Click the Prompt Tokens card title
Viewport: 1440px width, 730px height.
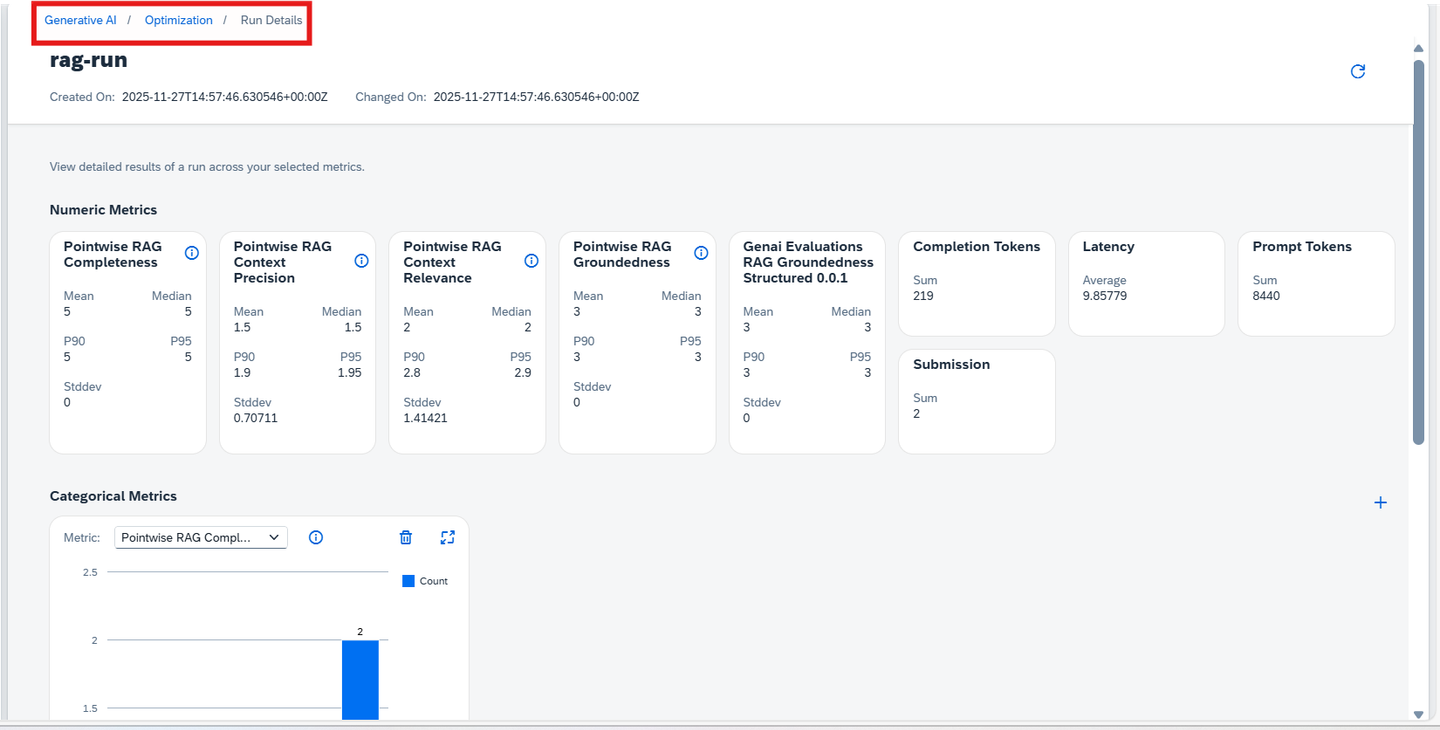pyautogui.click(x=1302, y=246)
